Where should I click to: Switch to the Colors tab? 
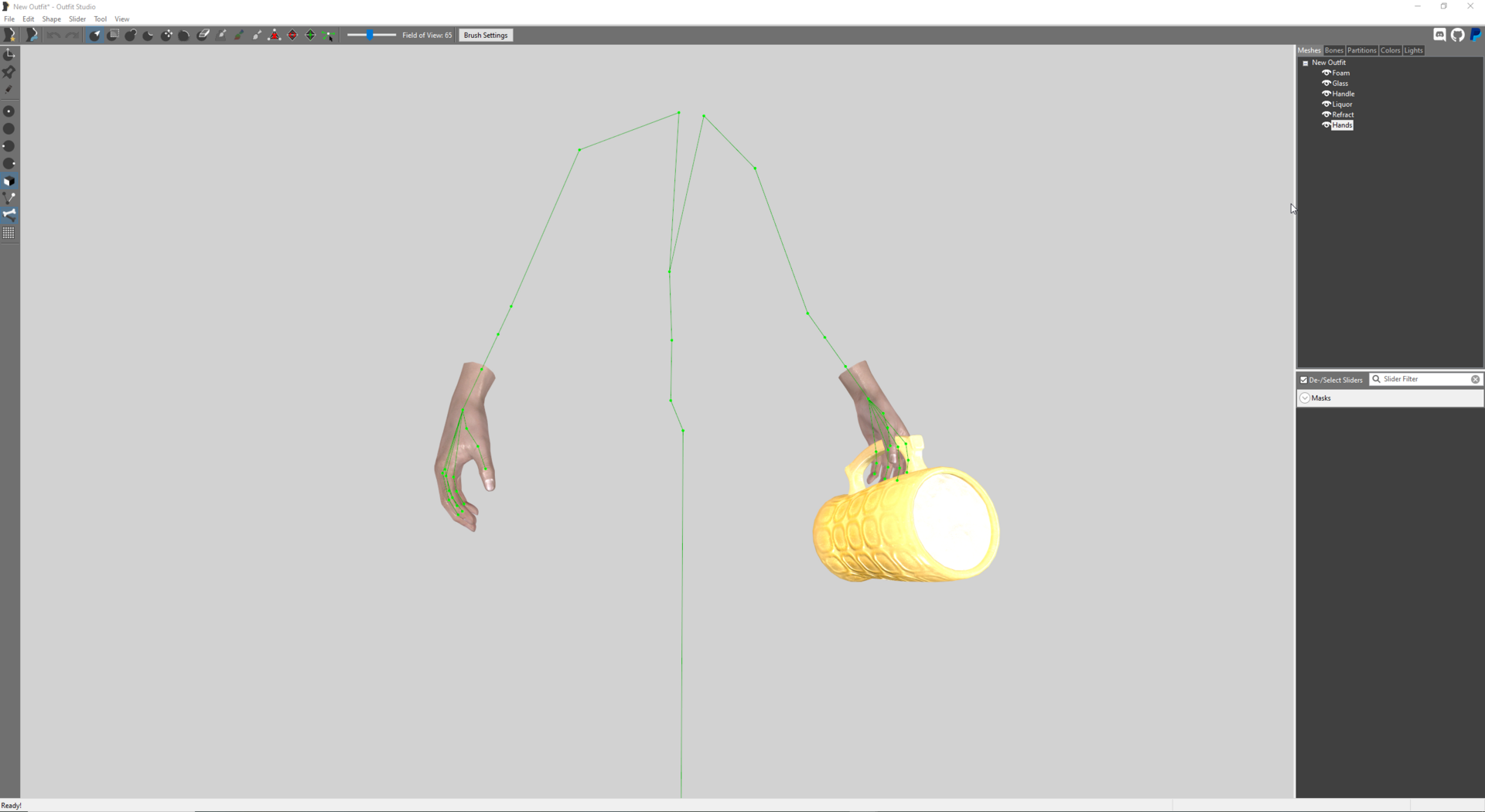pyautogui.click(x=1391, y=50)
